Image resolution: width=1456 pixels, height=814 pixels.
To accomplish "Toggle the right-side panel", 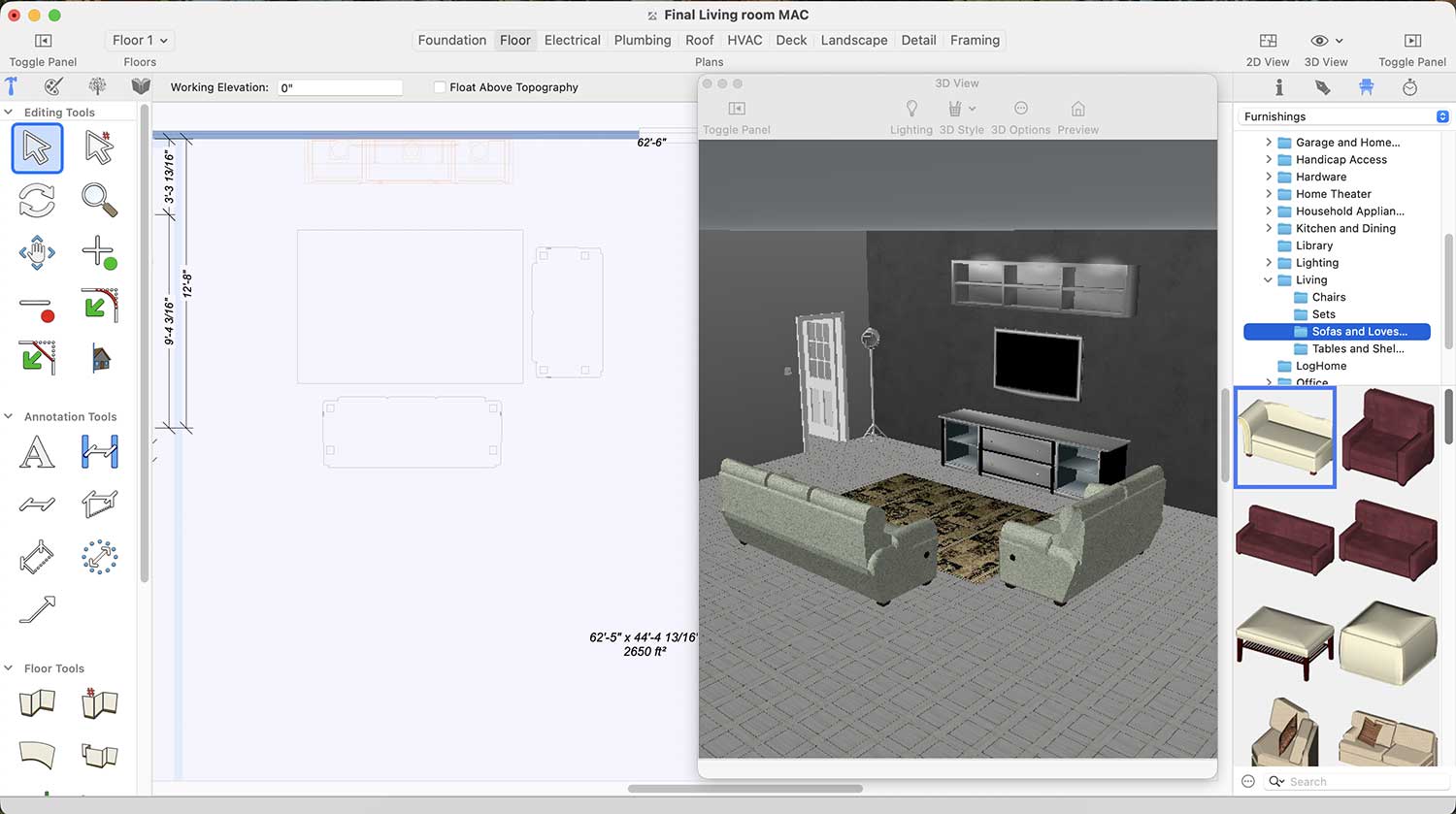I will (x=1411, y=41).
